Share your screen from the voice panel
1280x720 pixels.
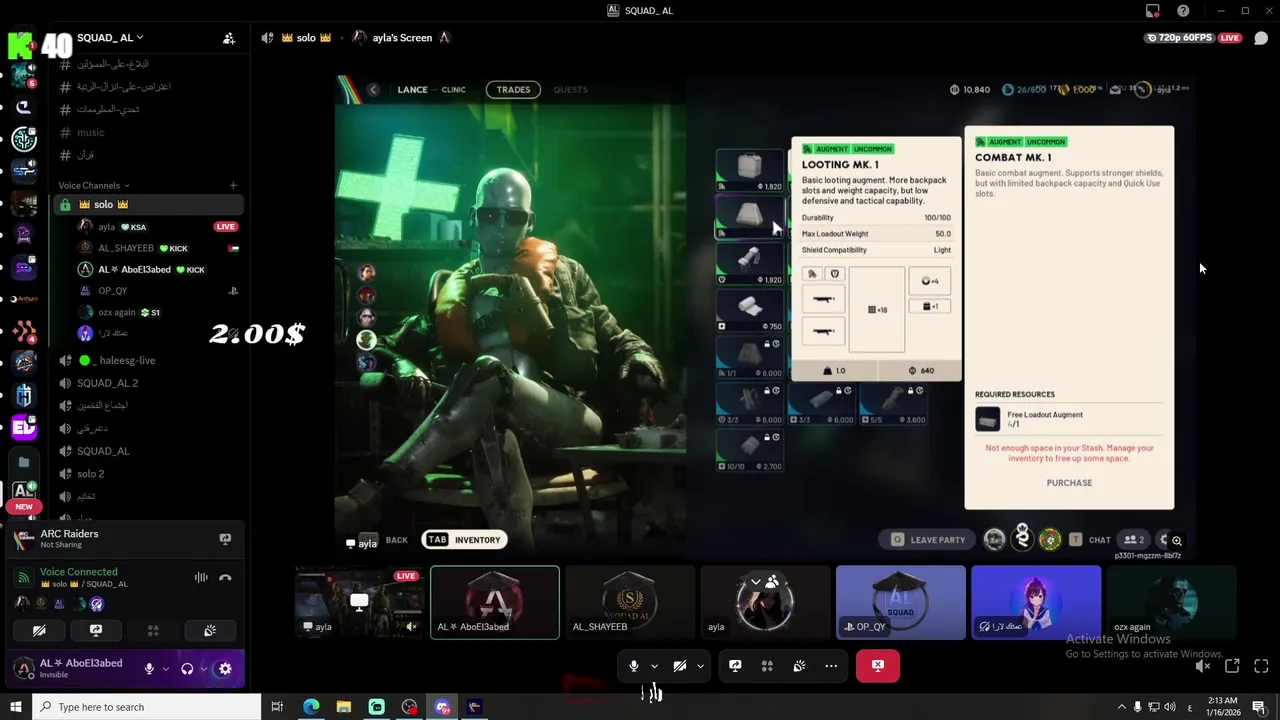96,631
